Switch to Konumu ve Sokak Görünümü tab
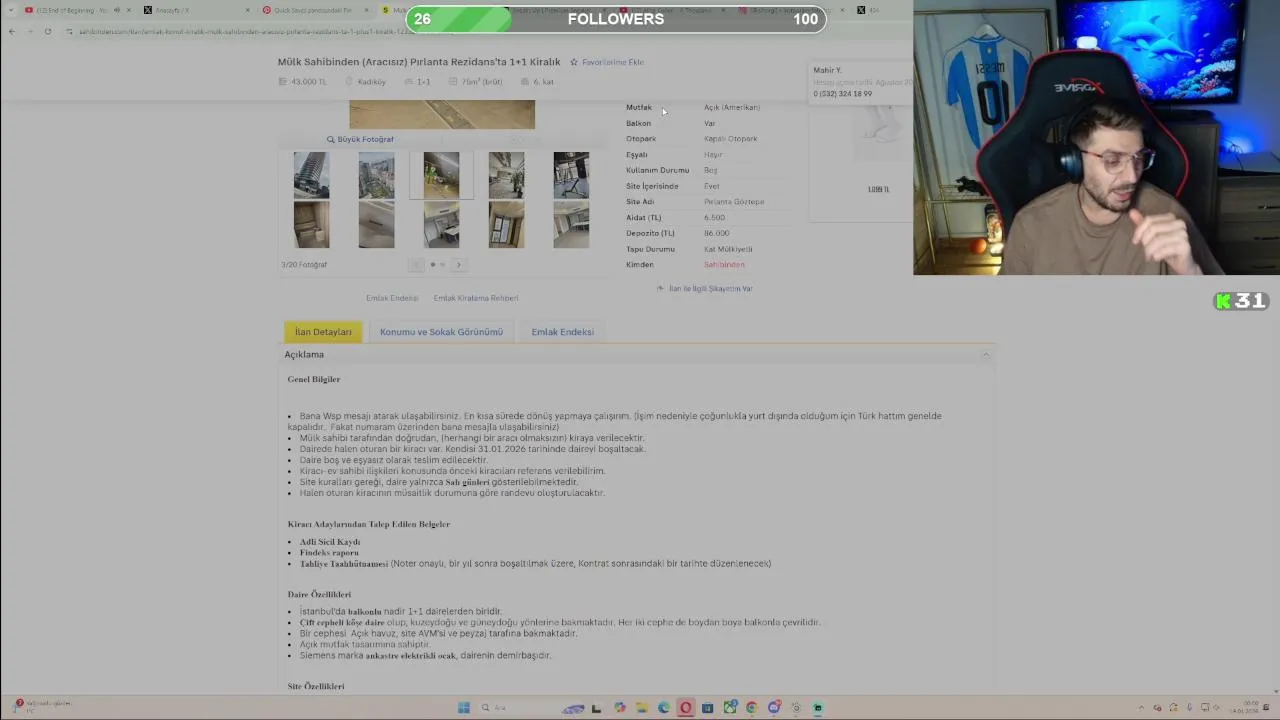This screenshot has width=1280, height=720. point(441,332)
